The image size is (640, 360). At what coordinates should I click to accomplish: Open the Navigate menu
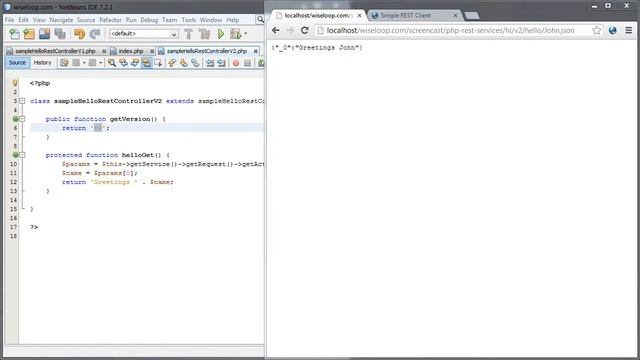click(x=61, y=20)
